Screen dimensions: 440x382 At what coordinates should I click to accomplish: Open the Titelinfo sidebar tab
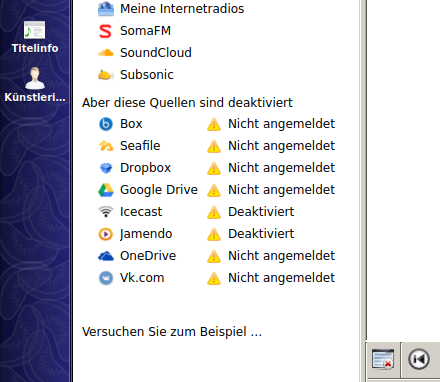click(35, 38)
